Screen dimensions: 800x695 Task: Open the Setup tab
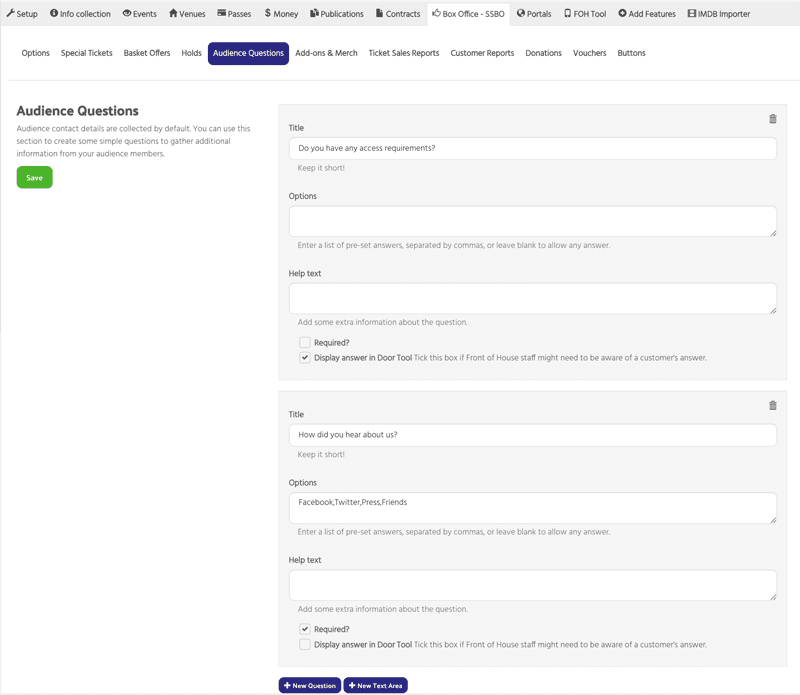point(22,14)
